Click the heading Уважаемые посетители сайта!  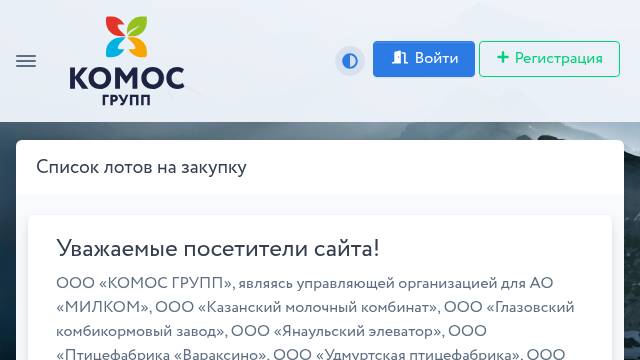(x=218, y=248)
